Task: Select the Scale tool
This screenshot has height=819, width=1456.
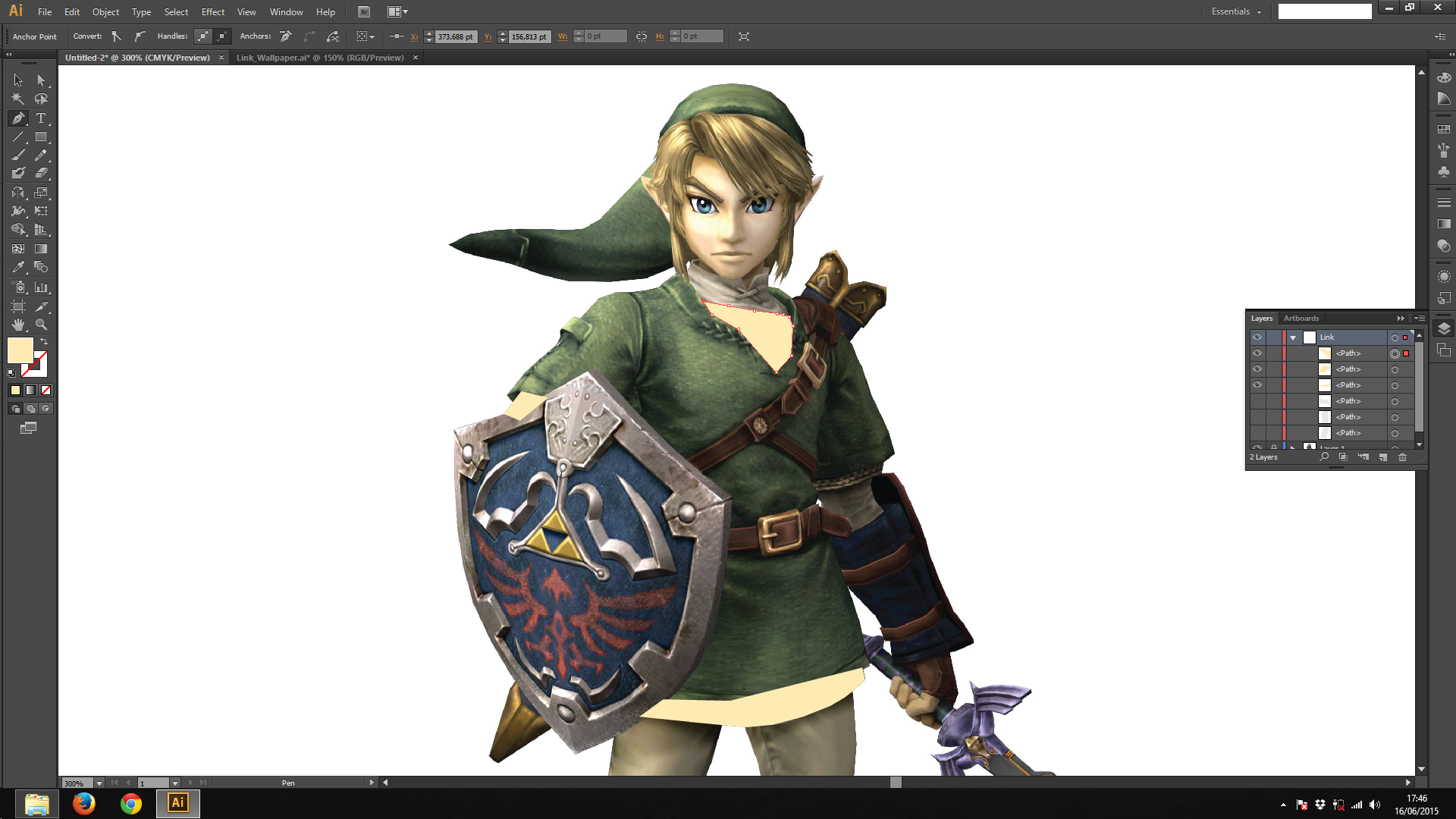Action: coord(41,193)
